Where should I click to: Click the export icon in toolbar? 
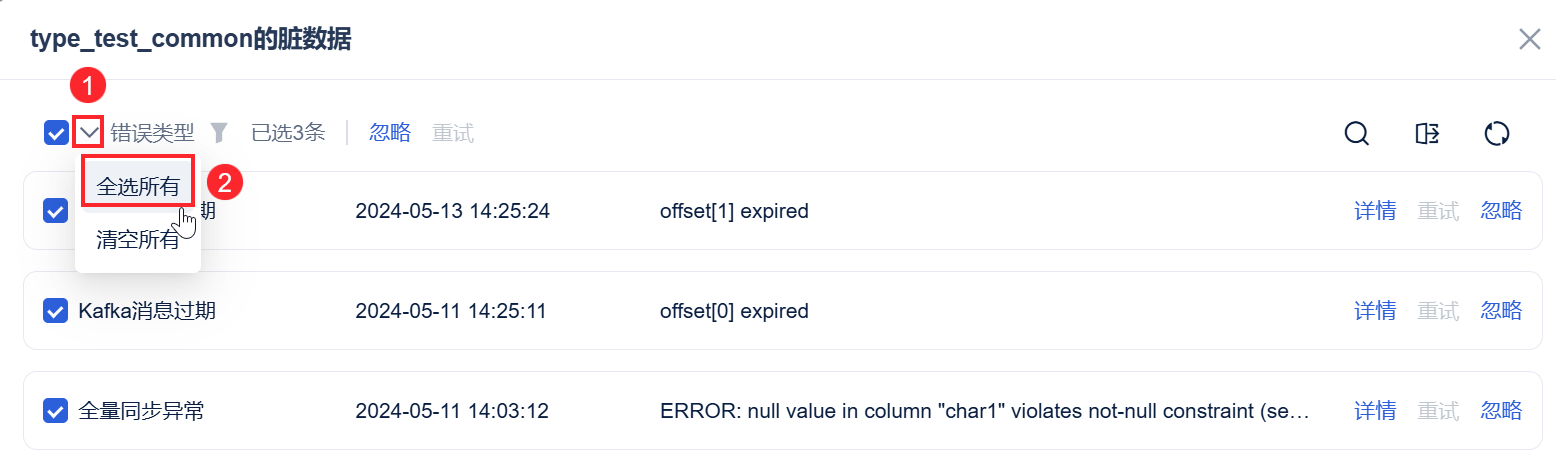1427,133
